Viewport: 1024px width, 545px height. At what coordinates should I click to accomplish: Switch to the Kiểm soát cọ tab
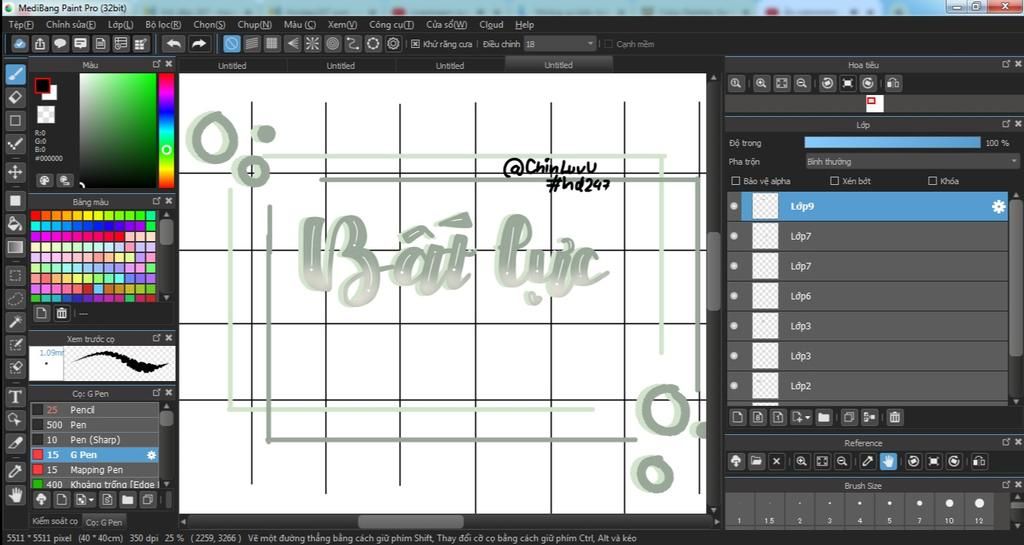[55, 521]
